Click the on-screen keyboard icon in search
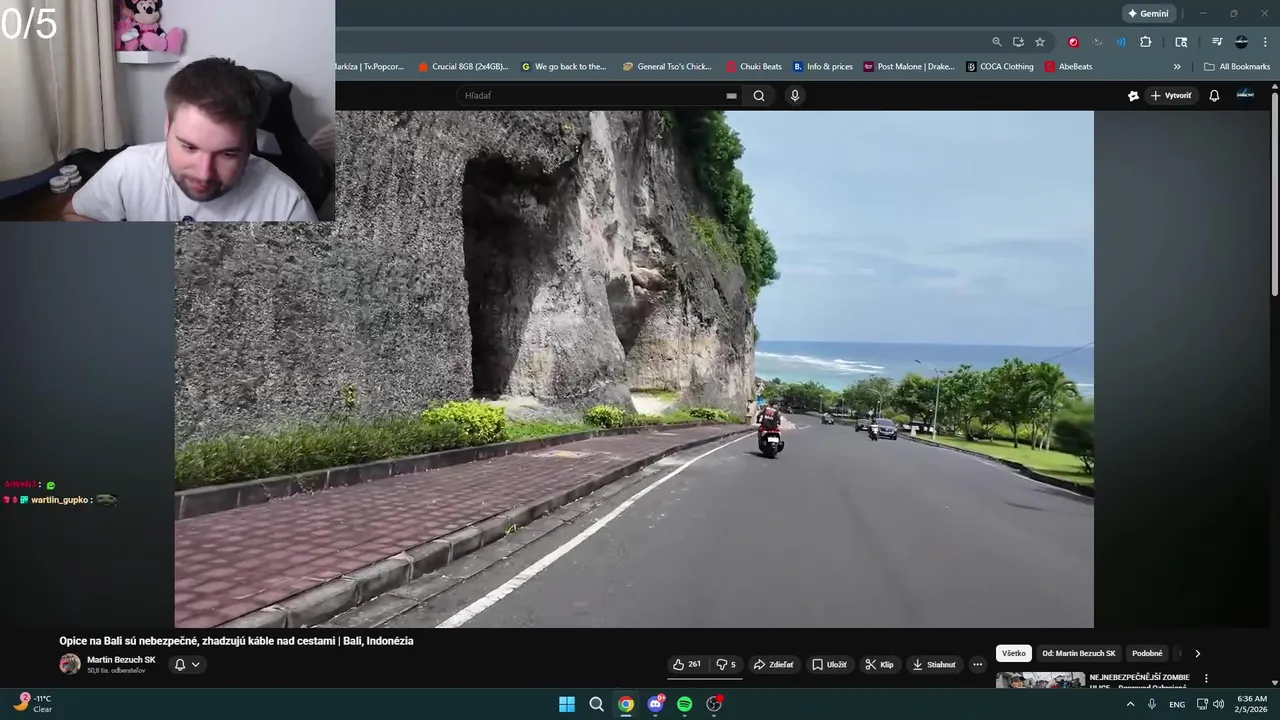 coord(731,96)
